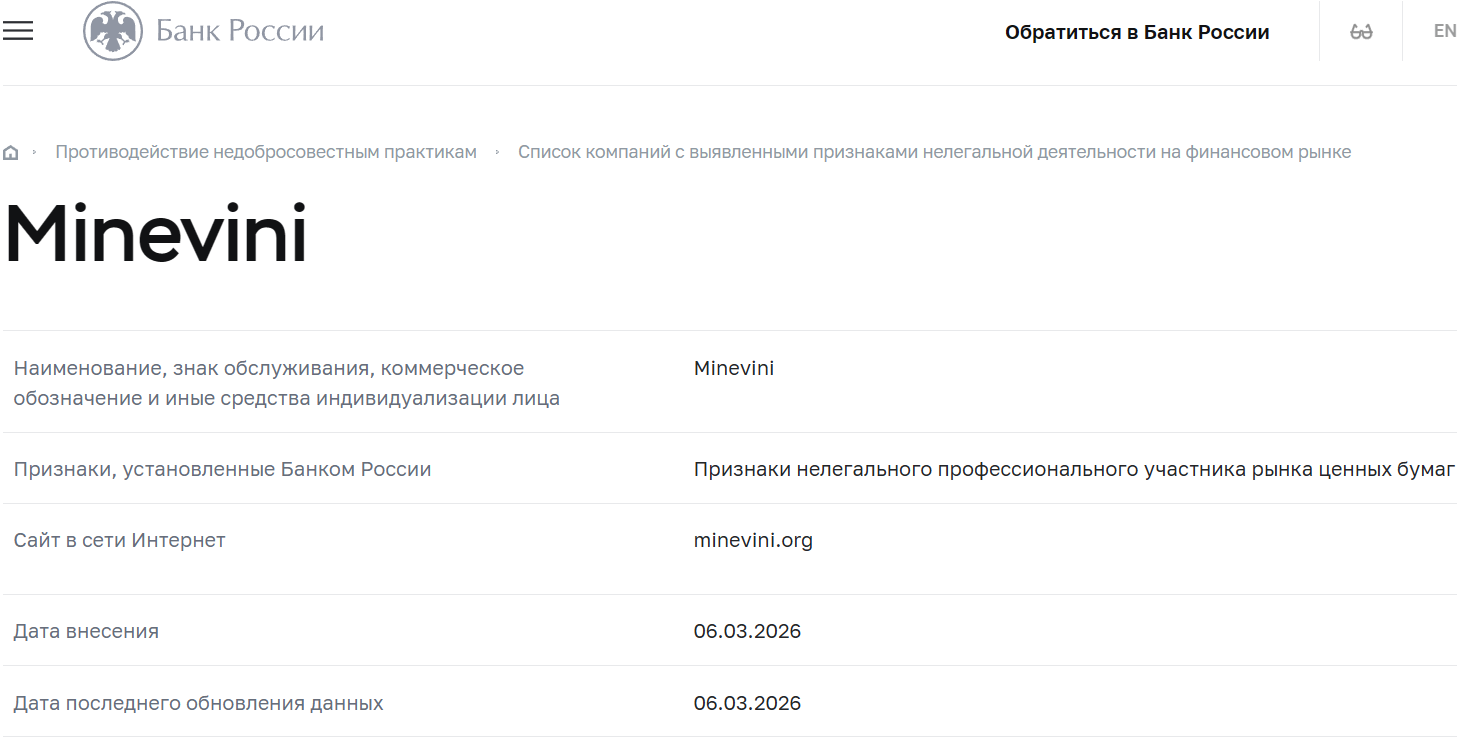This screenshot has height=737, width=1457.
Task: Open the illegal activity companies list breadcrumb
Action: 934,151
